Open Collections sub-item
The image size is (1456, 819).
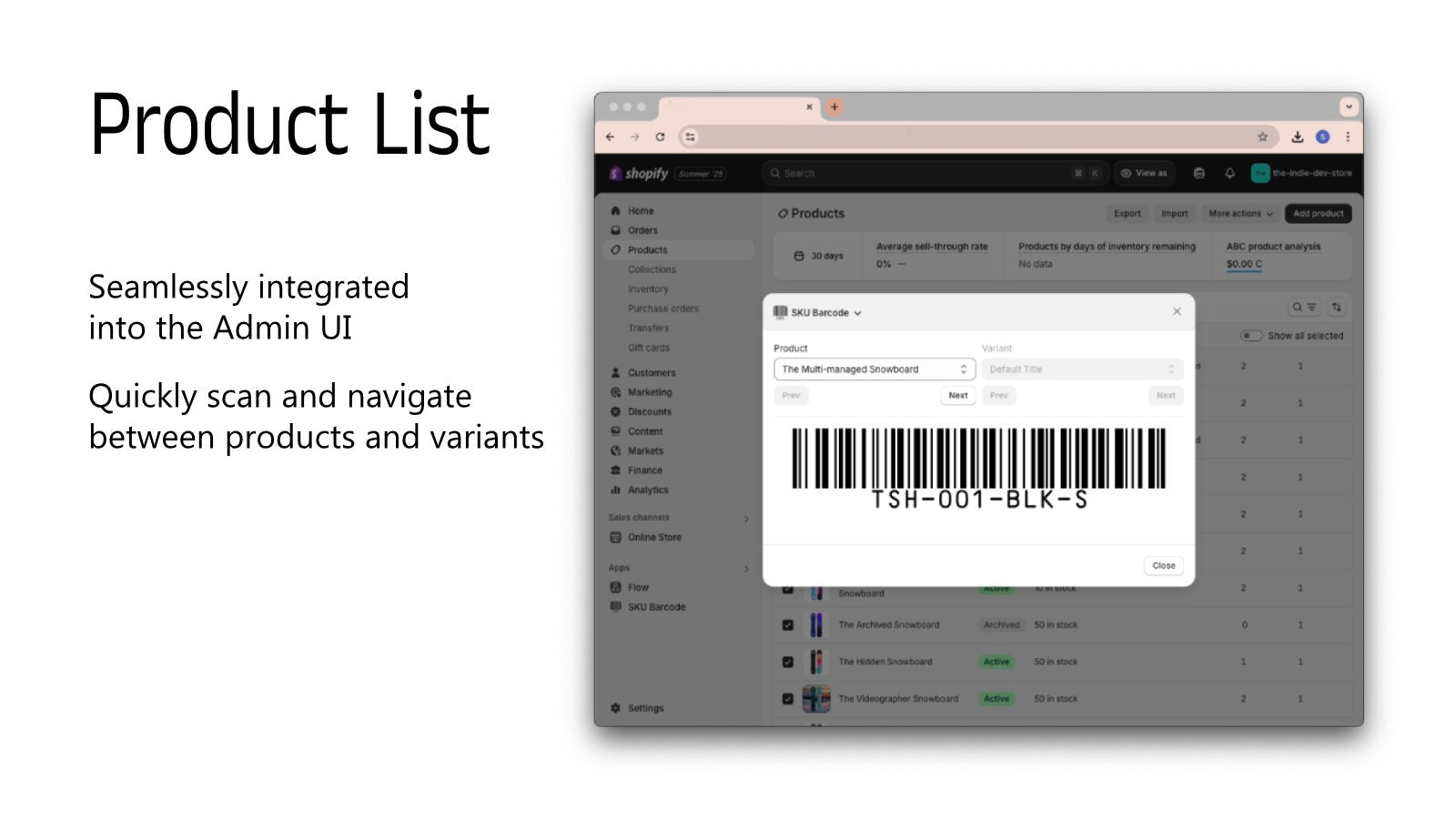point(652,269)
